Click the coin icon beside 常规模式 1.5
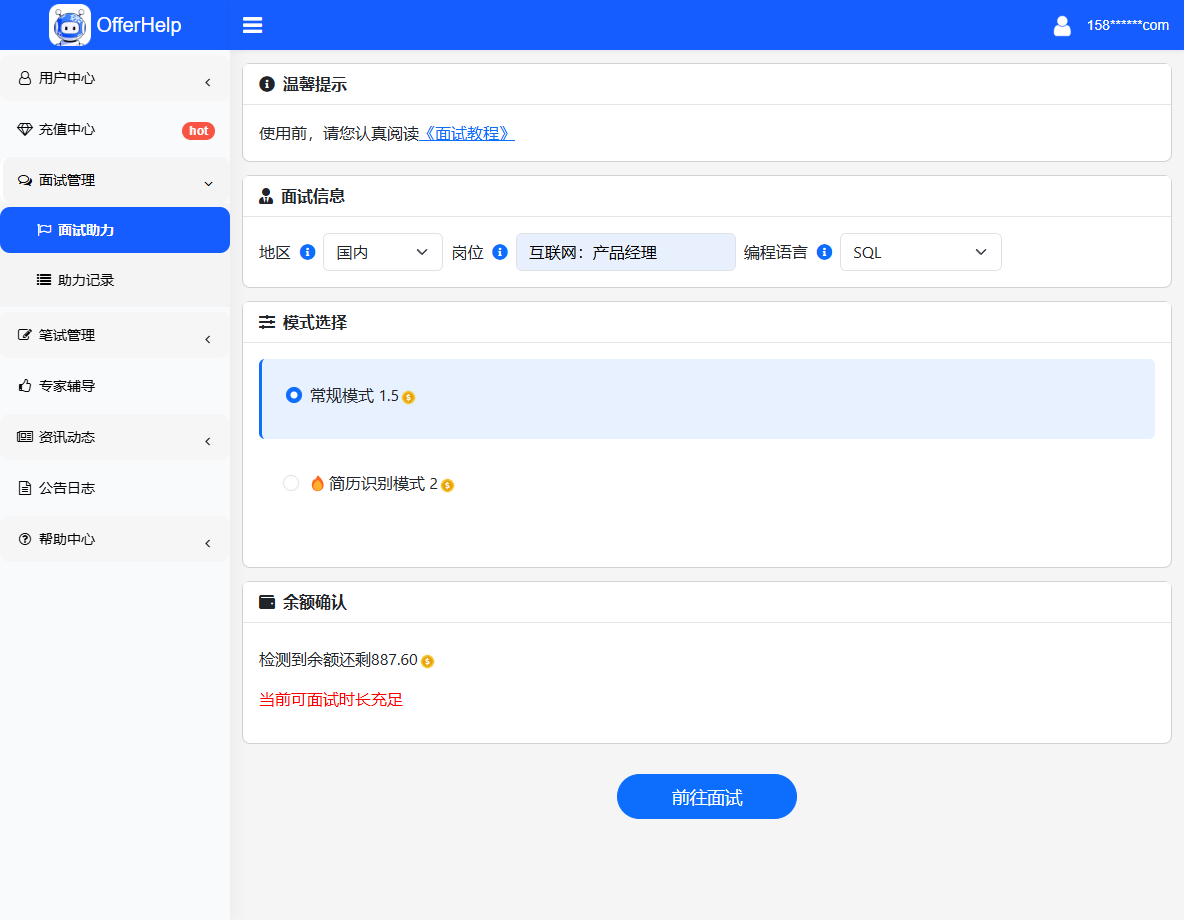Viewport: 1184px width, 920px height. 408,397
